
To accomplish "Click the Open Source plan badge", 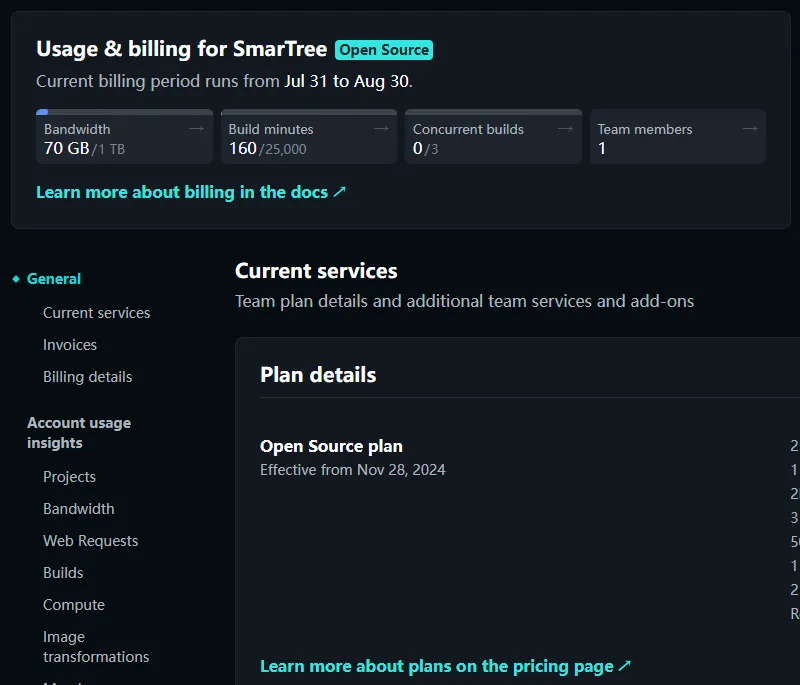I will pyautogui.click(x=384, y=50).
